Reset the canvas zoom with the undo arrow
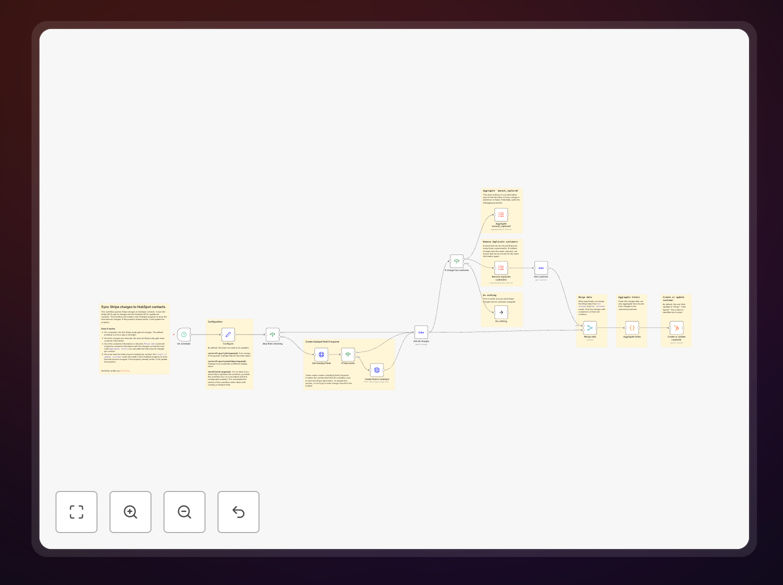 pyautogui.click(x=238, y=512)
